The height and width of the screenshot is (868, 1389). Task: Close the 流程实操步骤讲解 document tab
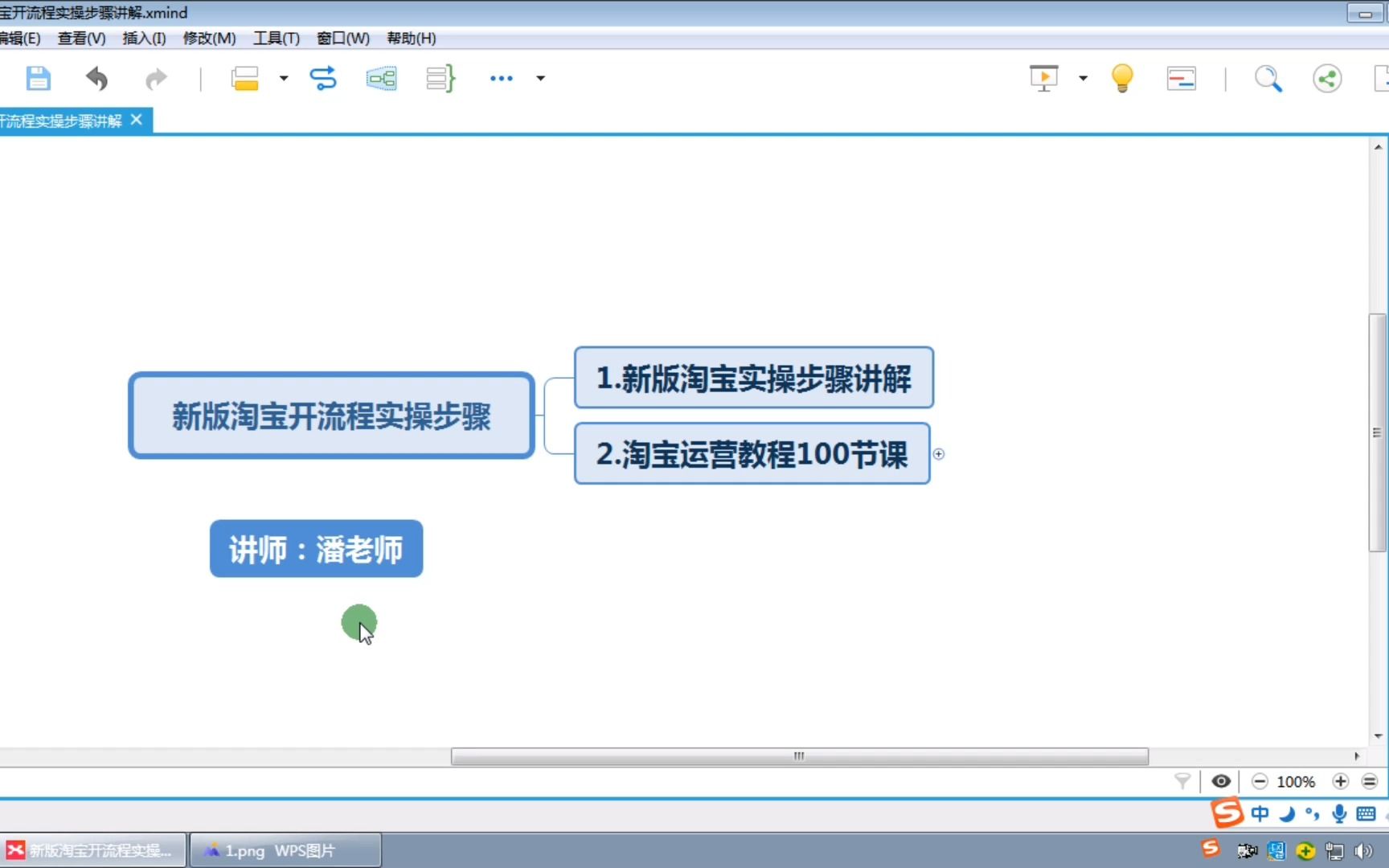pyautogui.click(x=137, y=120)
